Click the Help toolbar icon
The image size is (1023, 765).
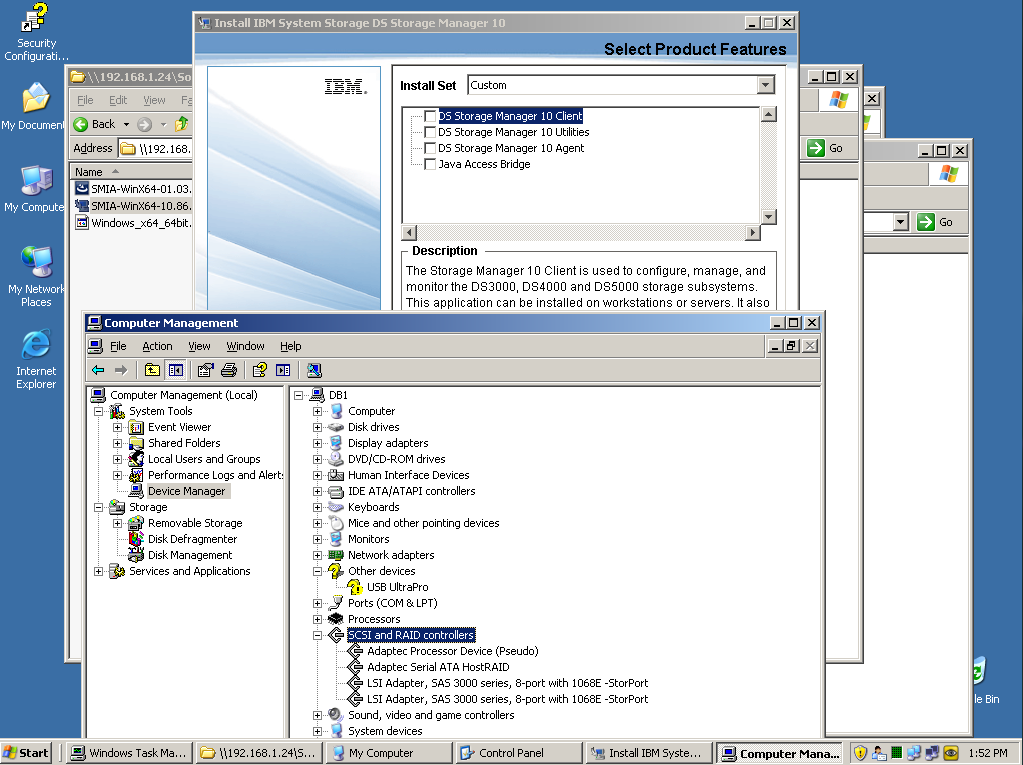coord(259,370)
